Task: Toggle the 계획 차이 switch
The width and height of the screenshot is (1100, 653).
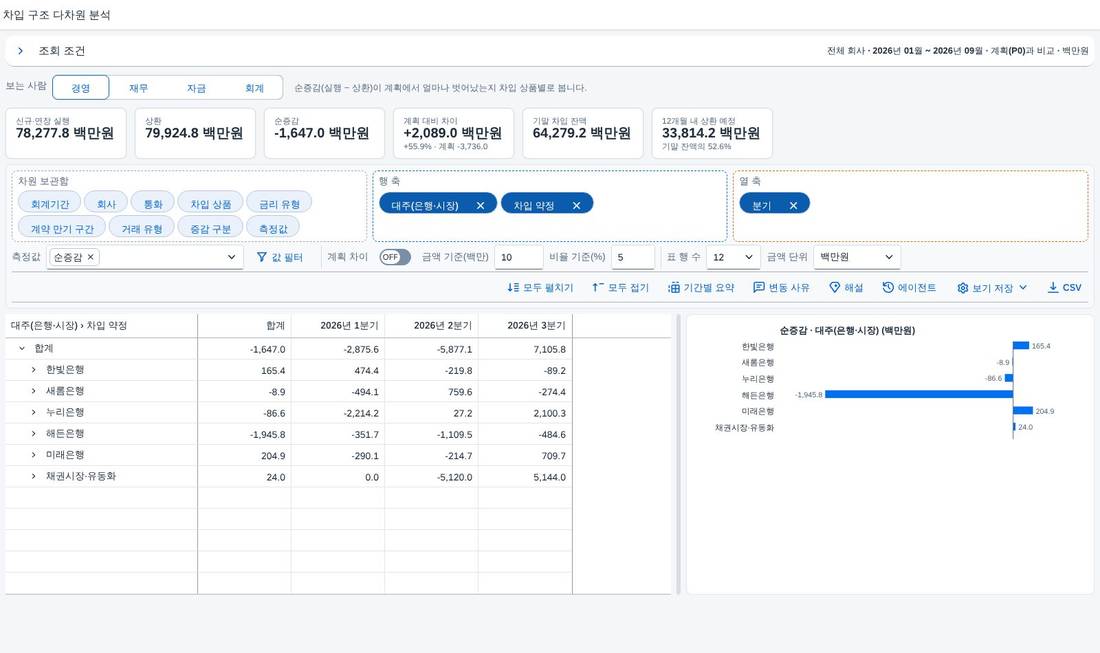Action: (x=395, y=257)
